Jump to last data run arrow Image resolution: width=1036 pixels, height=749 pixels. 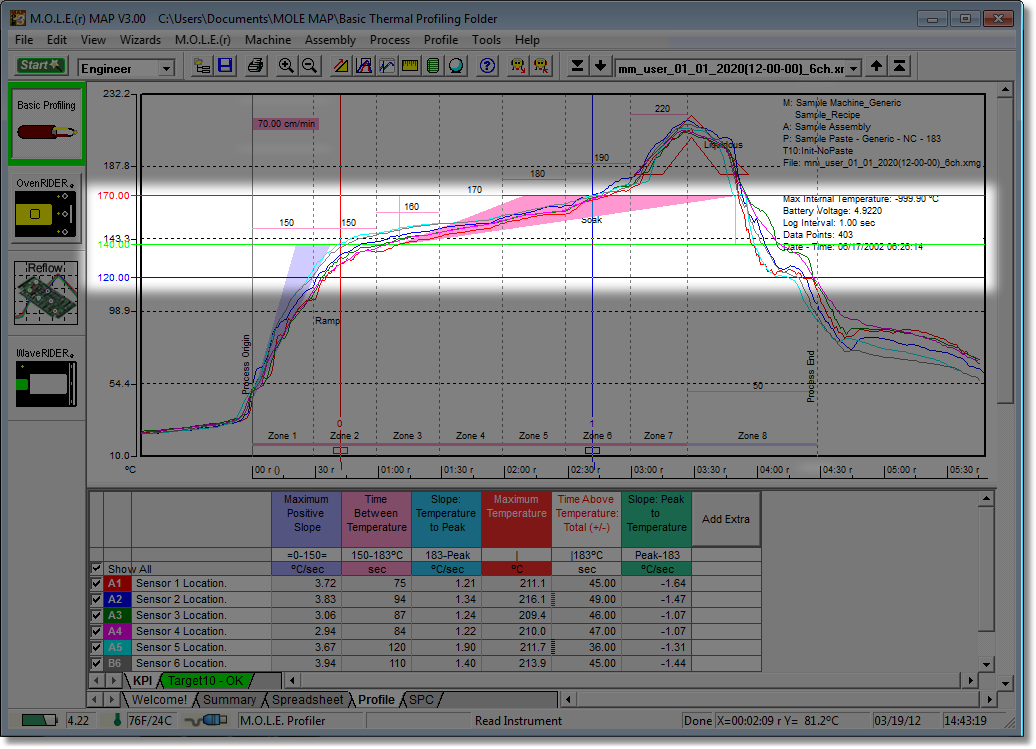[x=577, y=66]
